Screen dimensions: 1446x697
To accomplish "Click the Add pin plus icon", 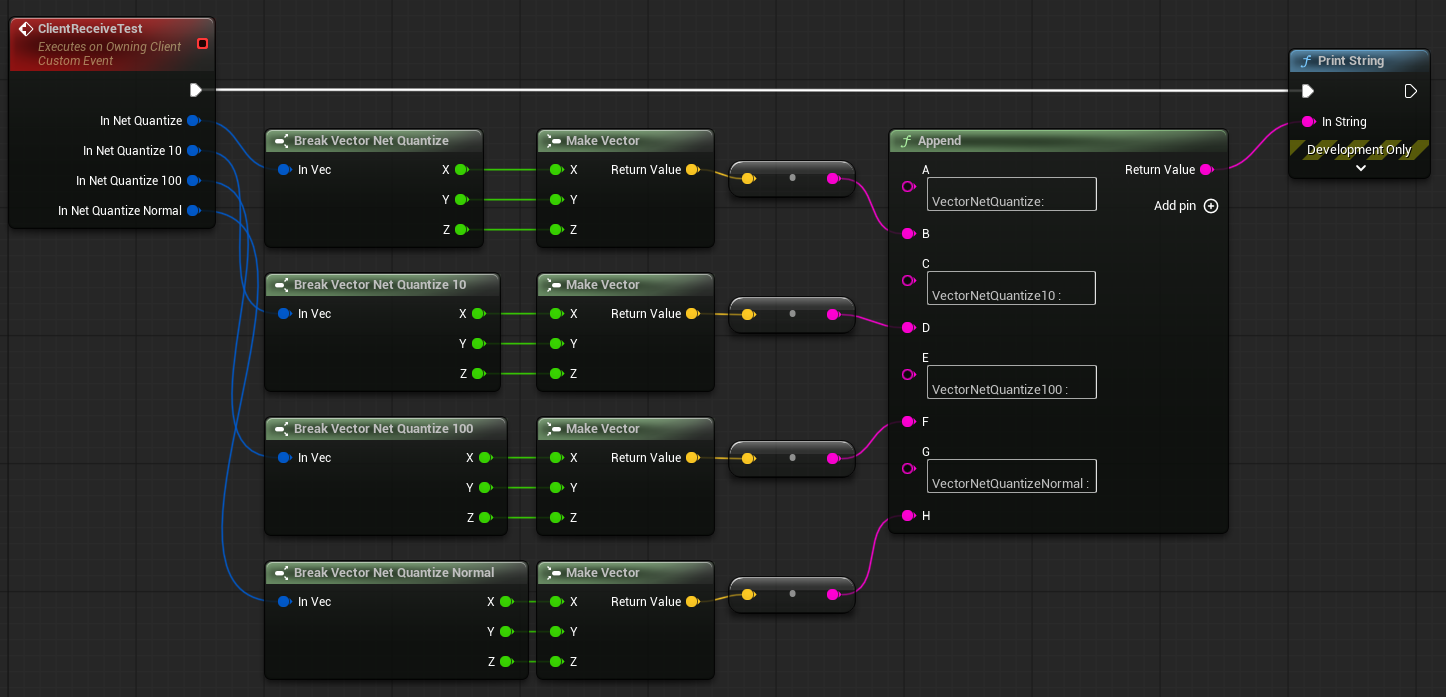I will [x=1211, y=206].
